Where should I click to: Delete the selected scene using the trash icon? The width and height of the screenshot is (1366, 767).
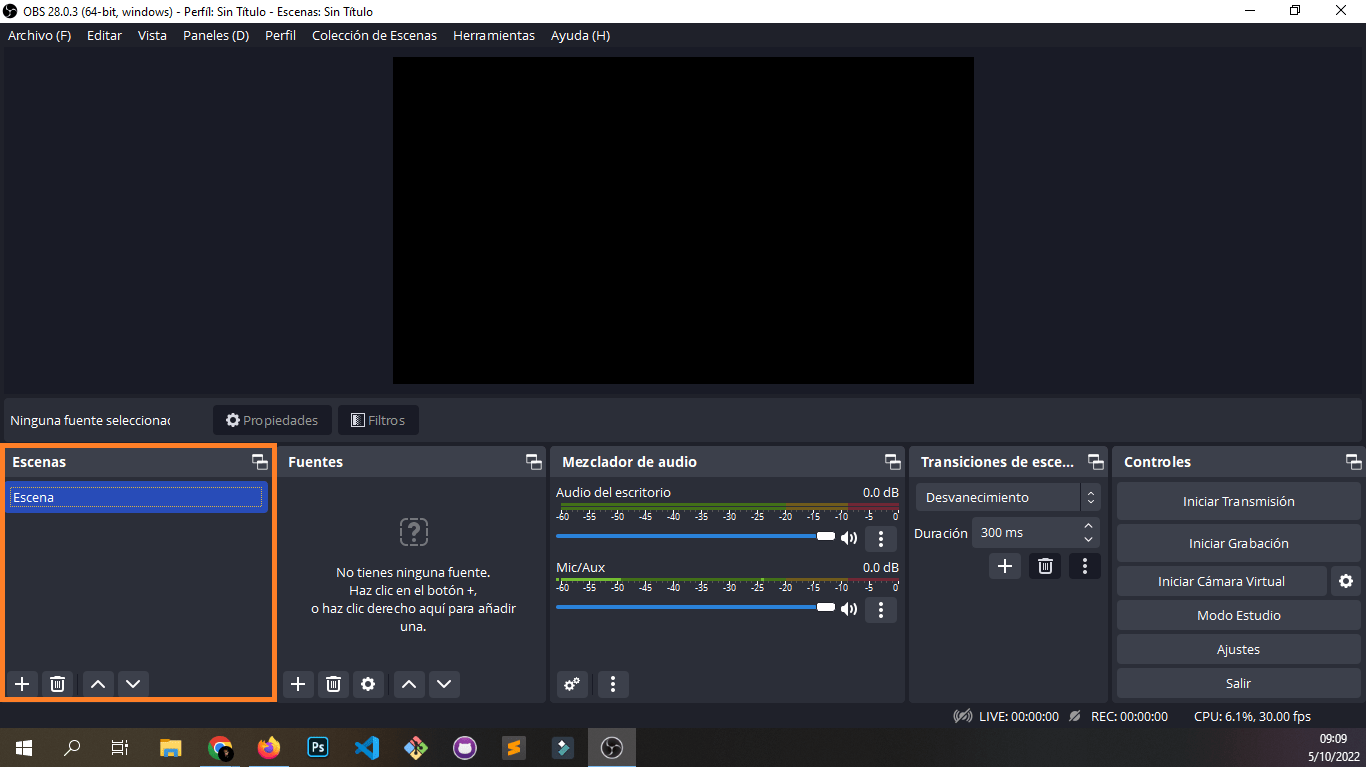(x=57, y=684)
